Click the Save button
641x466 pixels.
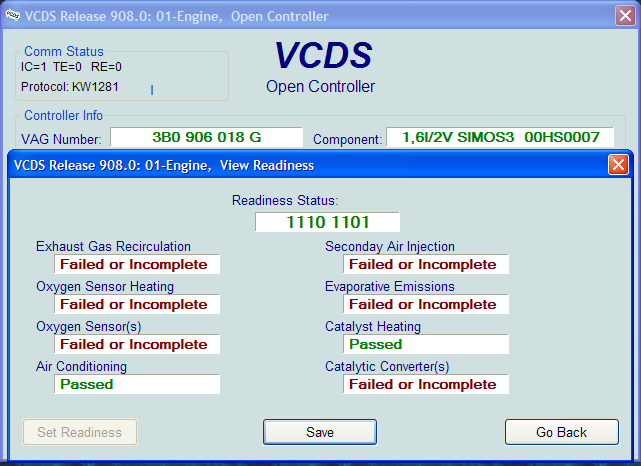click(320, 432)
